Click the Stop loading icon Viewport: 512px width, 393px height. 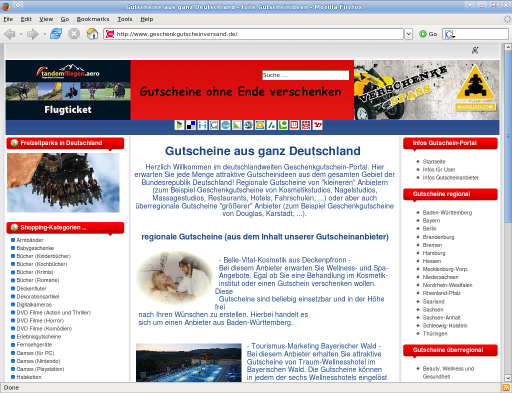pyautogui.click(x=74, y=34)
